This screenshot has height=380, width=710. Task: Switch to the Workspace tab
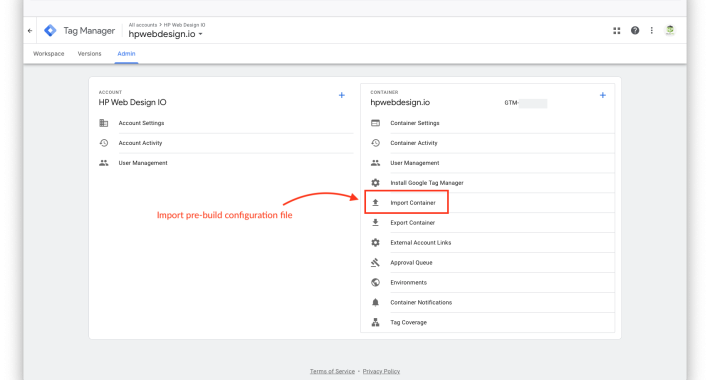pos(48,53)
